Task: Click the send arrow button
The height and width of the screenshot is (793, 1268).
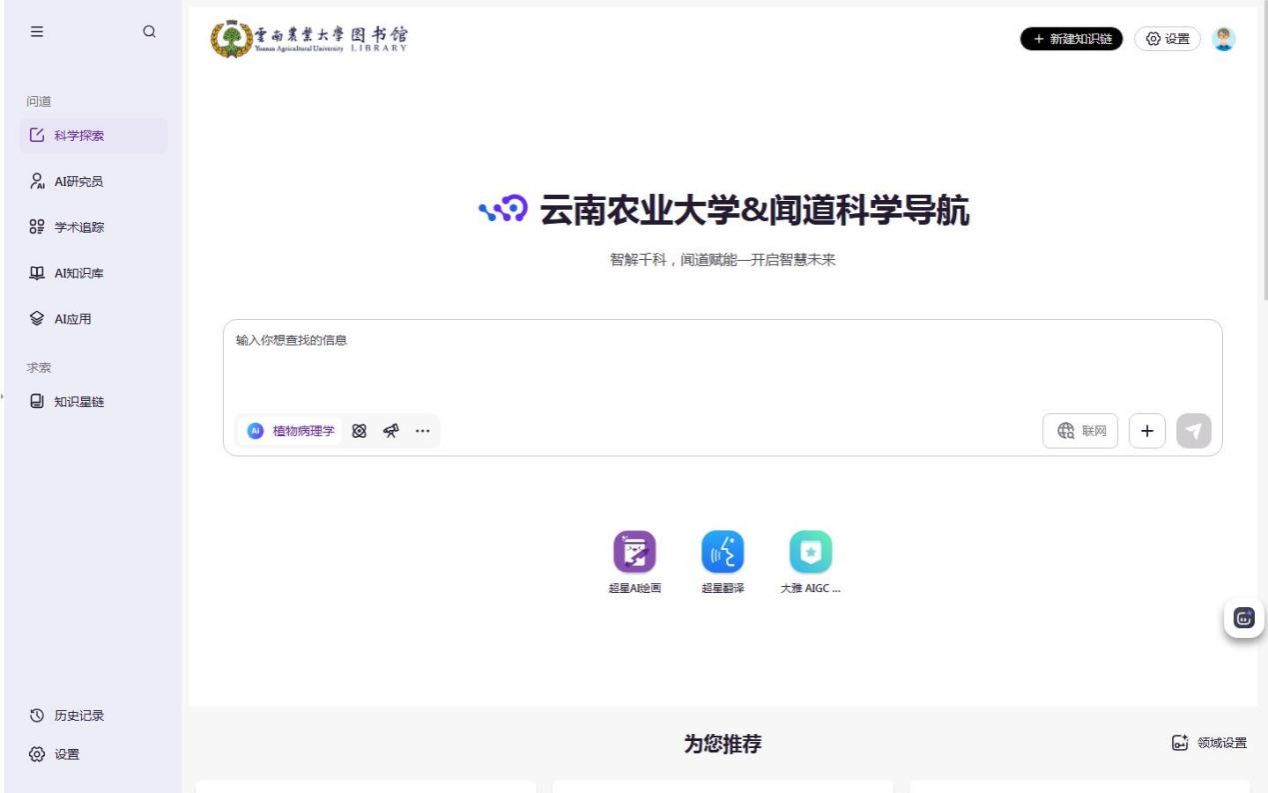Action: point(1193,431)
